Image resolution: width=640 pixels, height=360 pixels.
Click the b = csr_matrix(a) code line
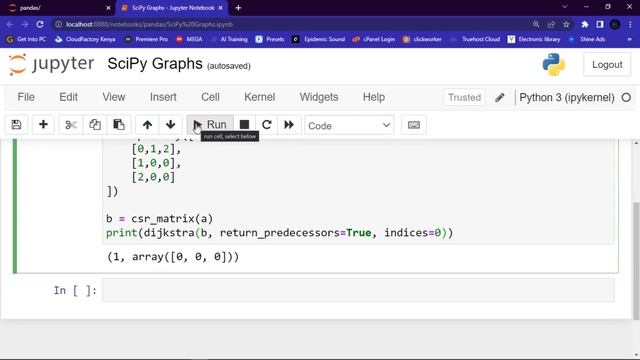point(159,219)
